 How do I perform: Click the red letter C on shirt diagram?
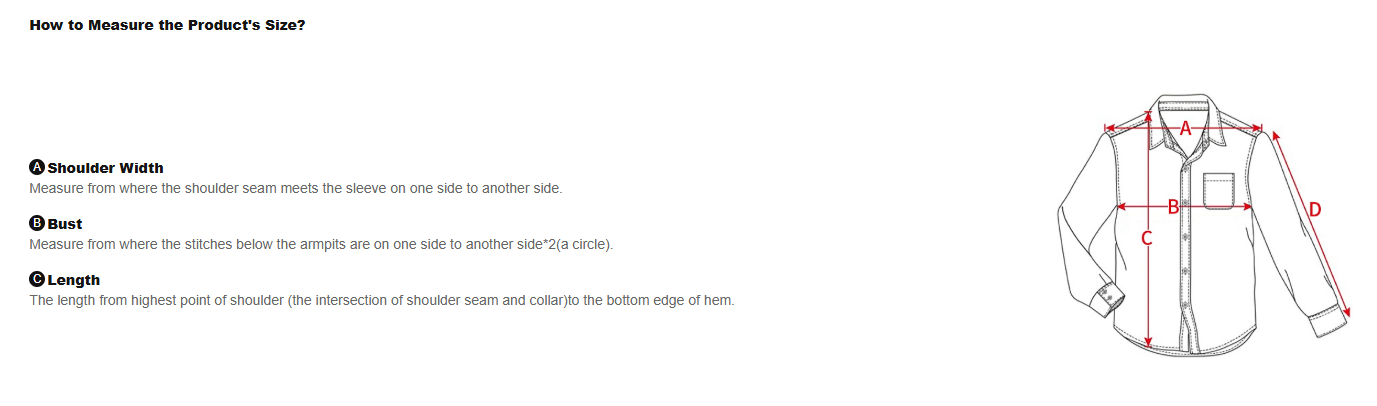coord(1147,238)
